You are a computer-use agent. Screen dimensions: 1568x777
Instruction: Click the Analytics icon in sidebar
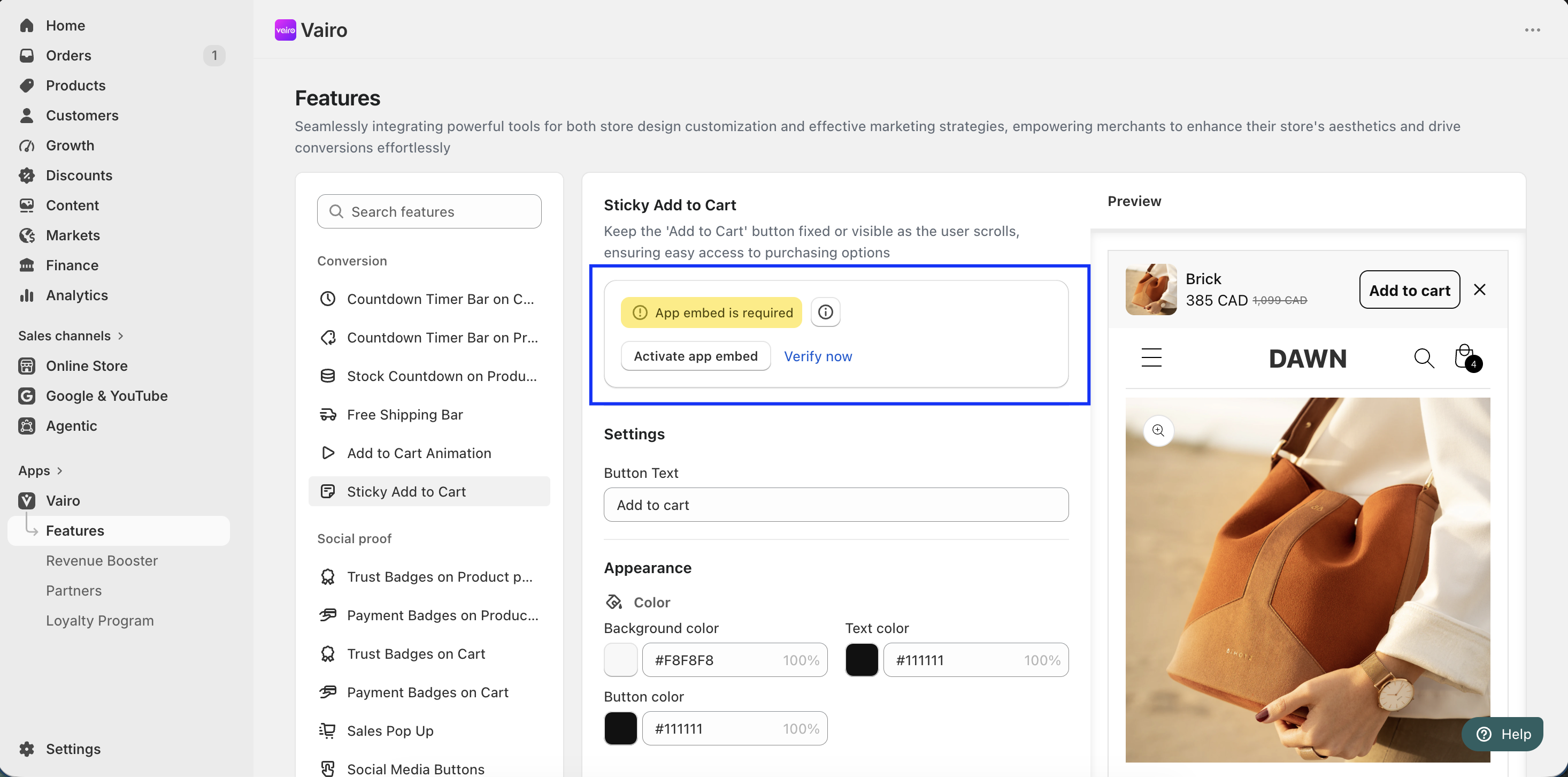point(26,295)
